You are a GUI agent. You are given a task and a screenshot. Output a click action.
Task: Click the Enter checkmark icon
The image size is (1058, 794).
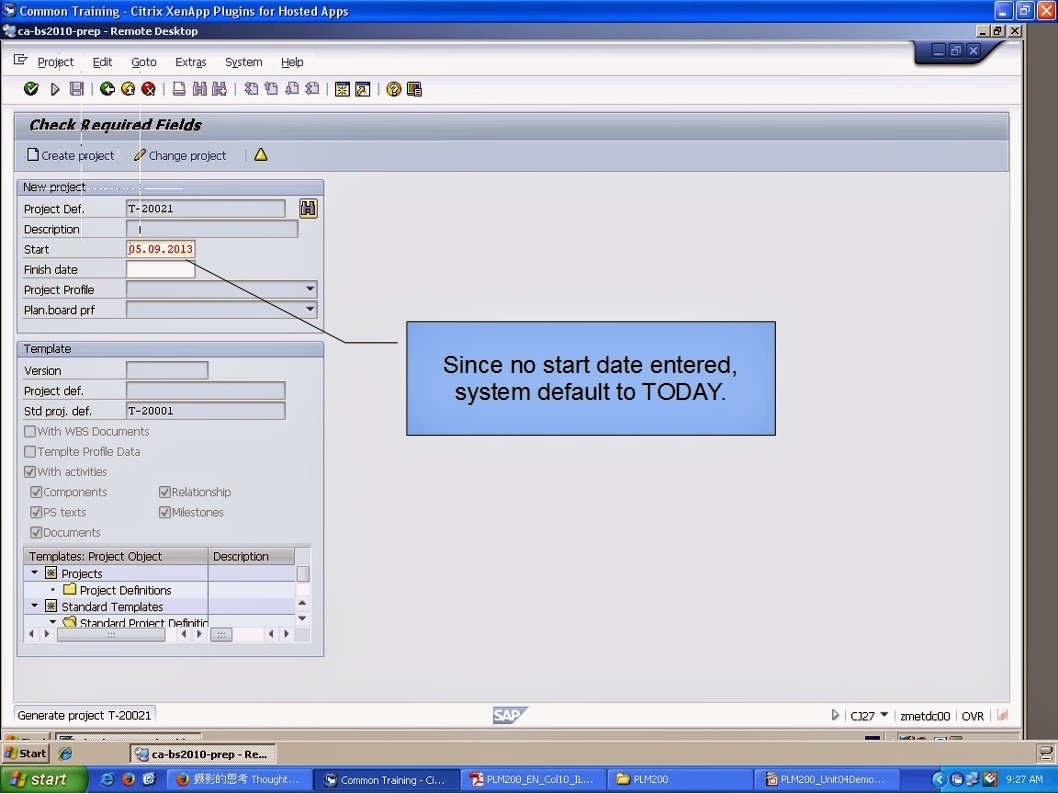point(31,89)
